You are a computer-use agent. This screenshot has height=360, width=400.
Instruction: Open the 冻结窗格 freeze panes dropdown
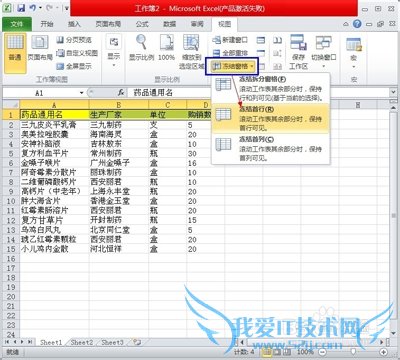point(233,66)
